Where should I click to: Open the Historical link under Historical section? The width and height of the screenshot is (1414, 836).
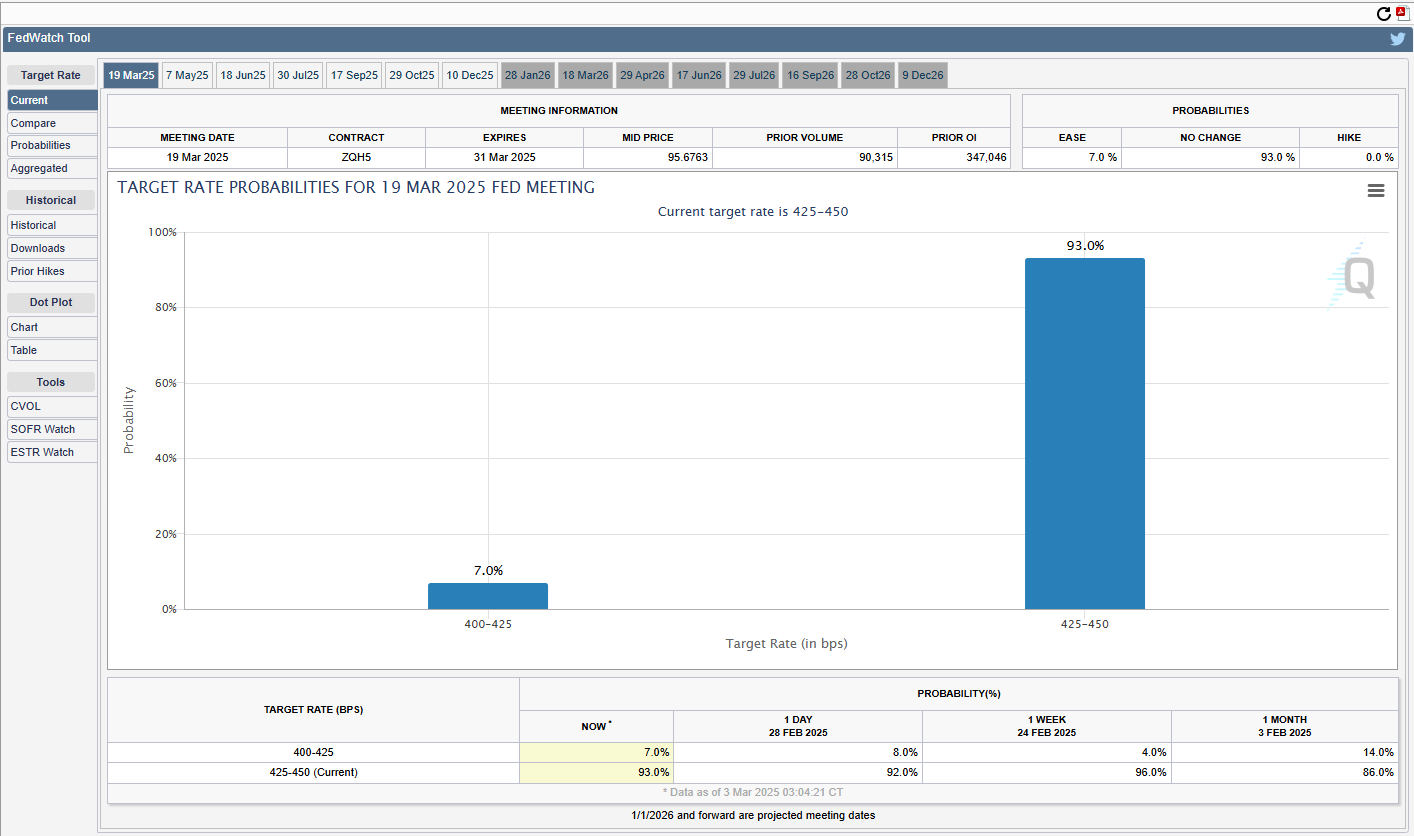point(52,225)
